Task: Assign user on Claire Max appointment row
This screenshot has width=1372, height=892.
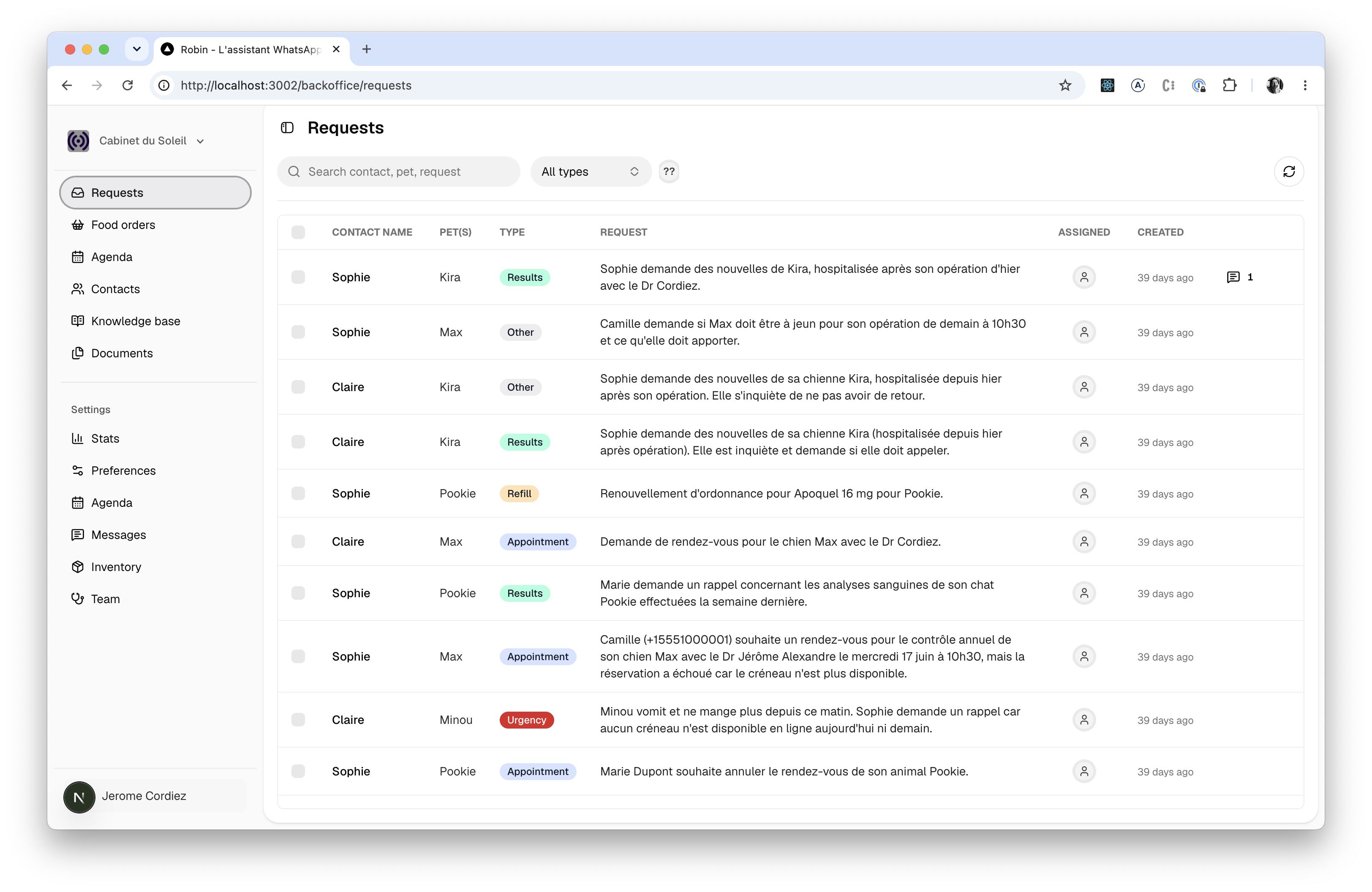Action: (x=1084, y=541)
